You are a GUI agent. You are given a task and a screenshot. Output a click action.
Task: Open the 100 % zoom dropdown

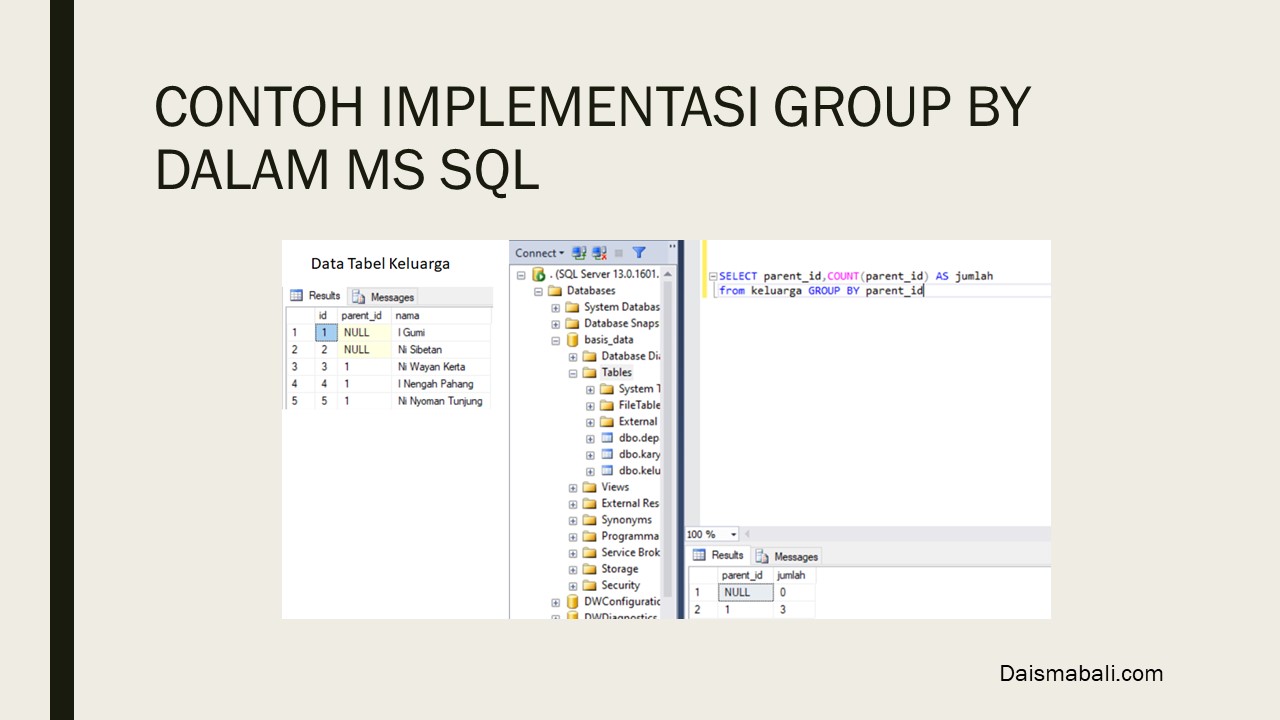pyautogui.click(x=733, y=535)
